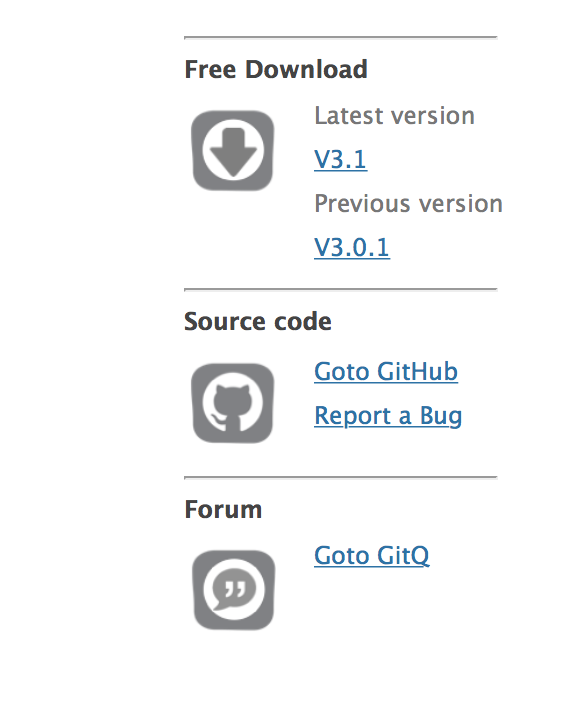The image size is (564, 702).
Task: Click the quotation marks inside forum bubble
Action: pyautogui.click(x=235, y=588)
